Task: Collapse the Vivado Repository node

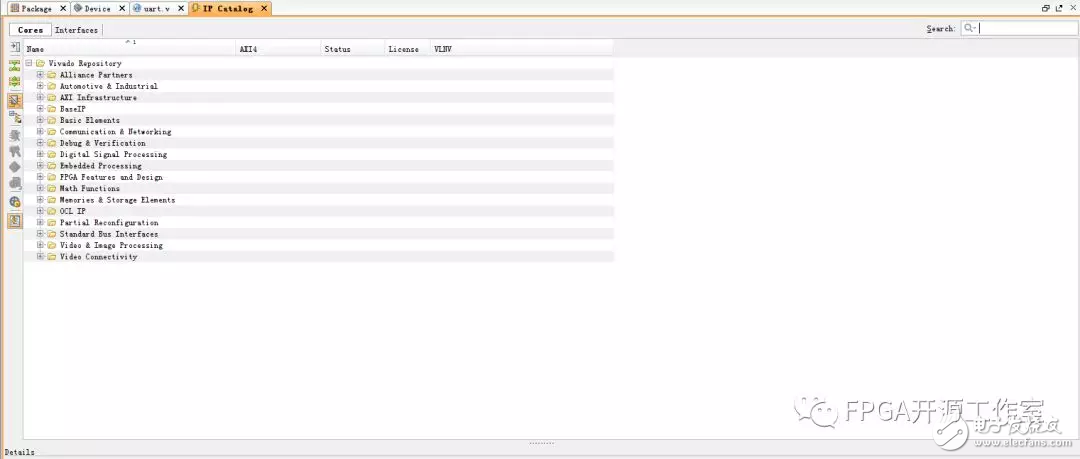Action: (x=29, y=63)
